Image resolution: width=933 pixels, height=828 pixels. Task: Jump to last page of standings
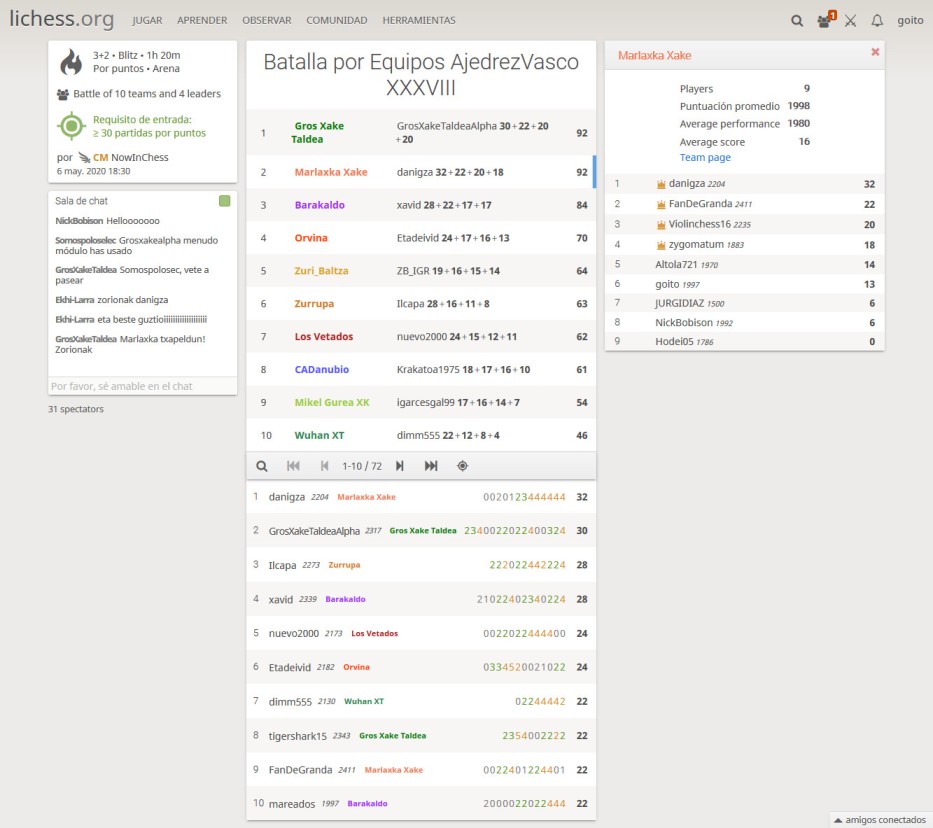click(431, 466)
